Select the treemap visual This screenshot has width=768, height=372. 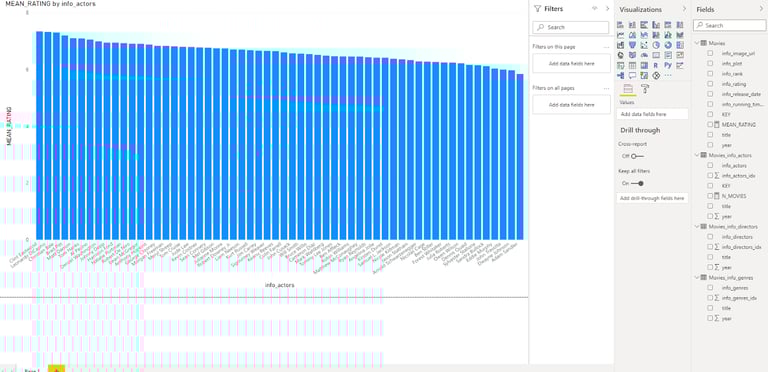[679, 45]
